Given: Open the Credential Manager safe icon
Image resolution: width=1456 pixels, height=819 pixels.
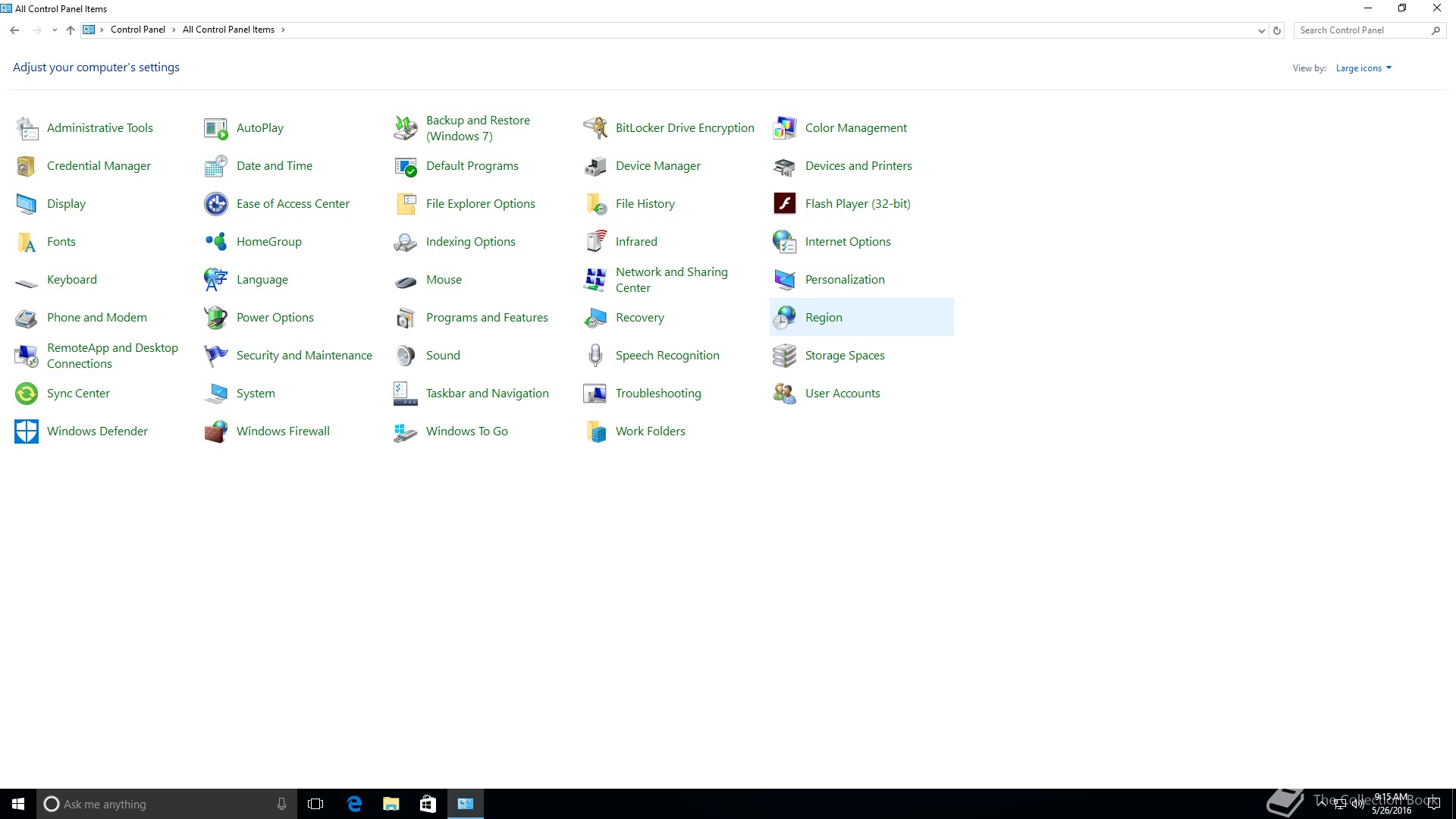Looking at the screenshot, I should click(x=27, y=166).
